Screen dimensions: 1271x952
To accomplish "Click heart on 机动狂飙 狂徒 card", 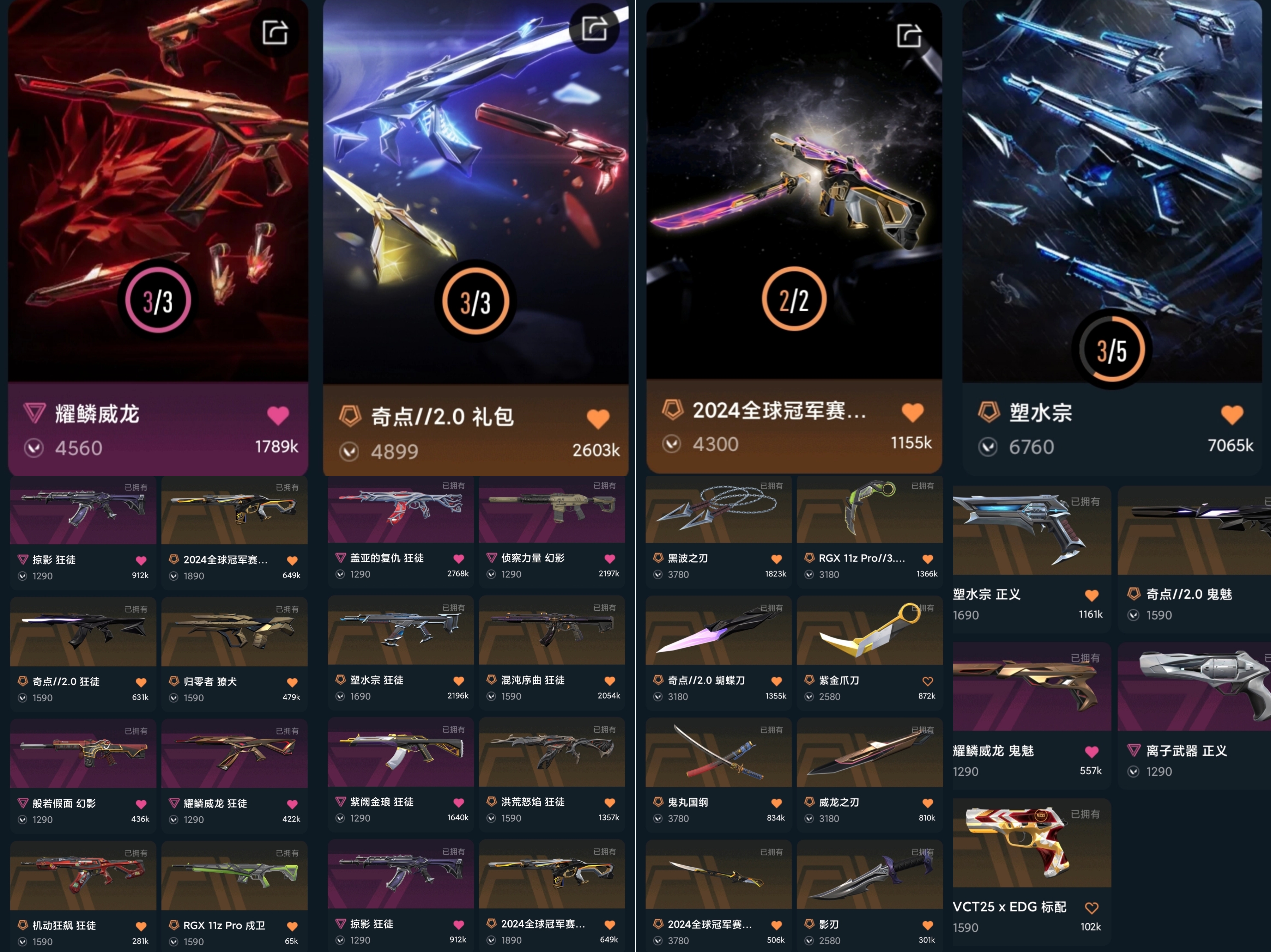I will (x=141, y=926).
